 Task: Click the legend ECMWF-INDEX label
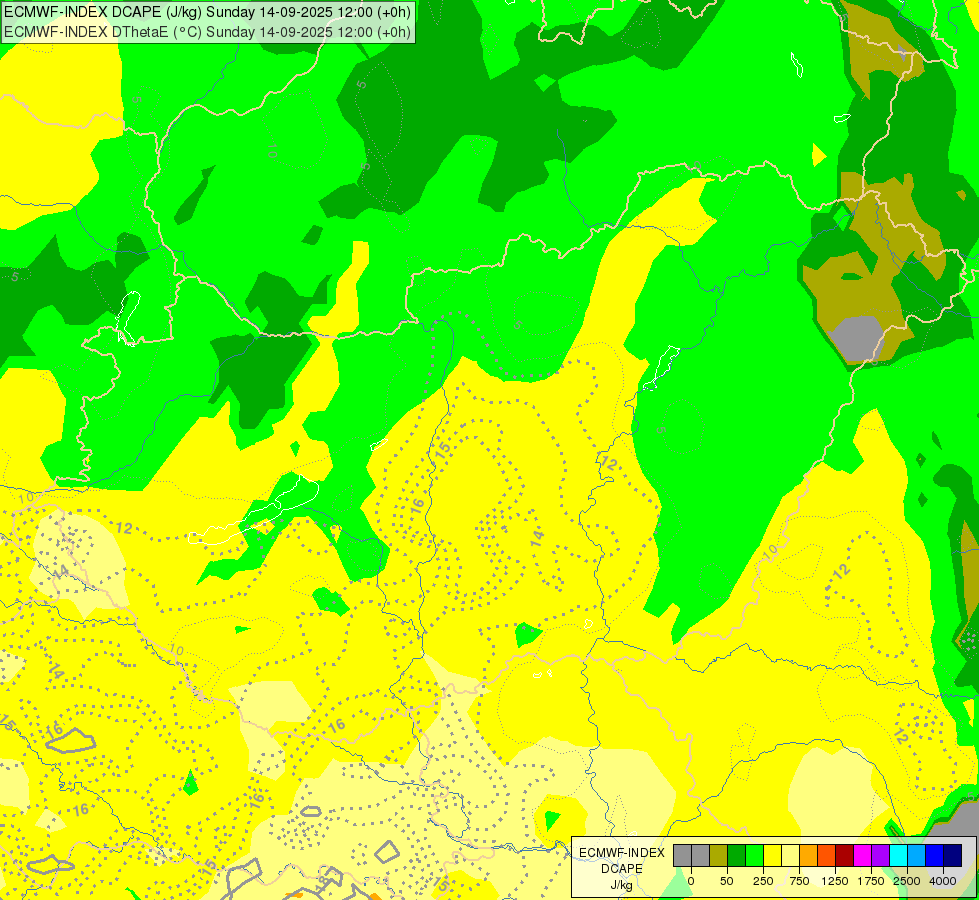(x=622, y=853)
